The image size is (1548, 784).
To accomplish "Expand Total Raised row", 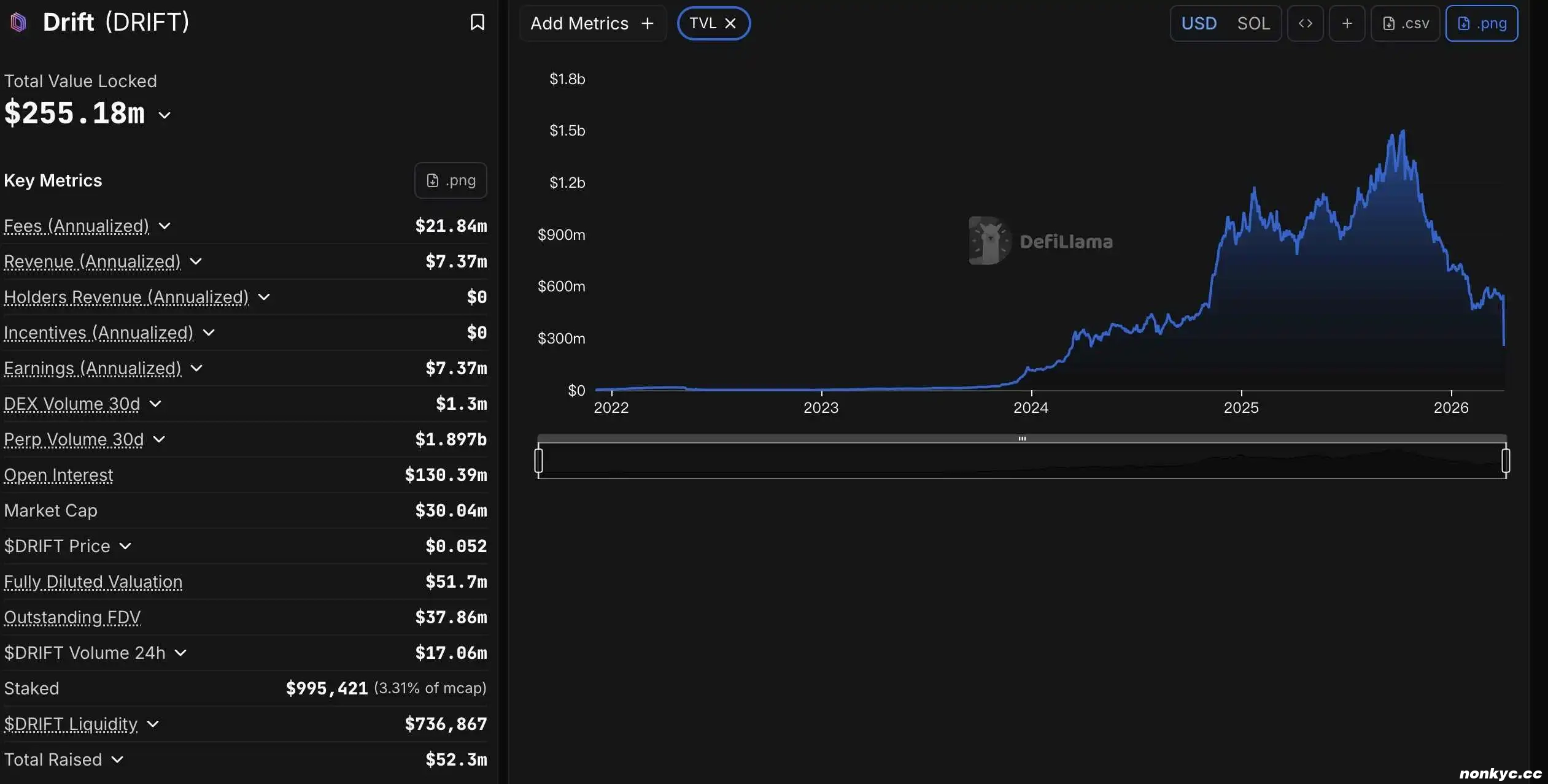I will (117, 759).
